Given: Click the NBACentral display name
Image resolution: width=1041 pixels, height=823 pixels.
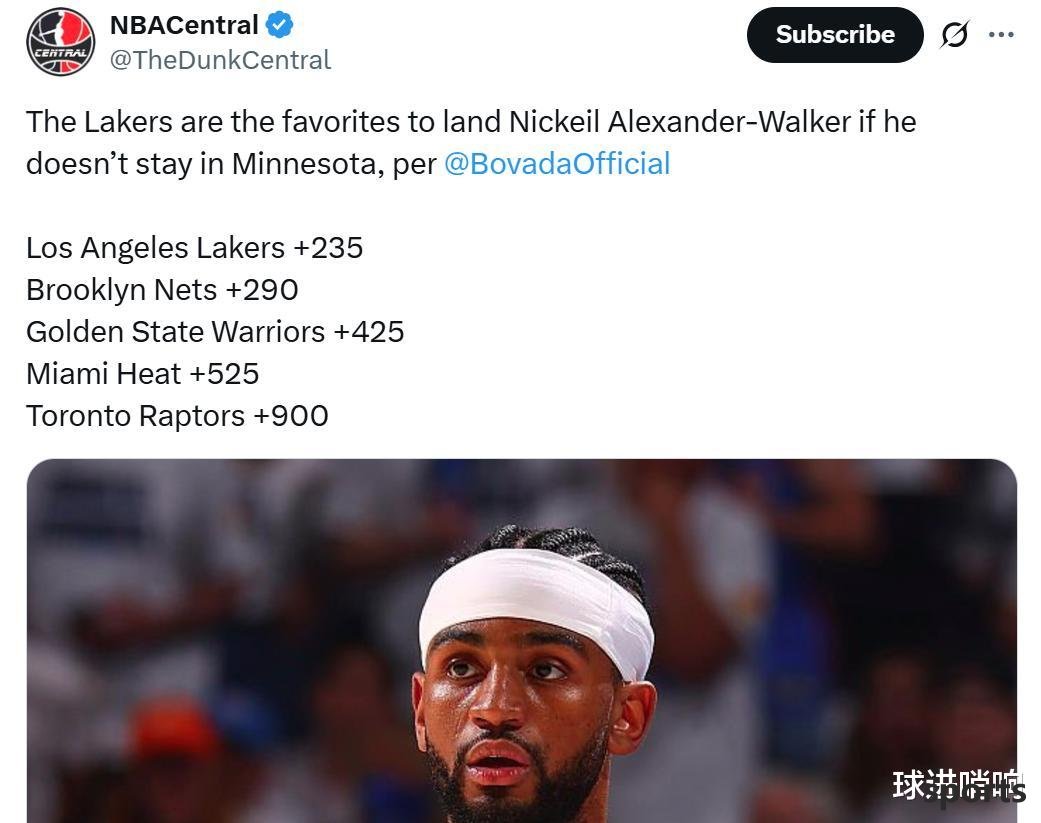Looking at the screenshot, I should point(184,25).
